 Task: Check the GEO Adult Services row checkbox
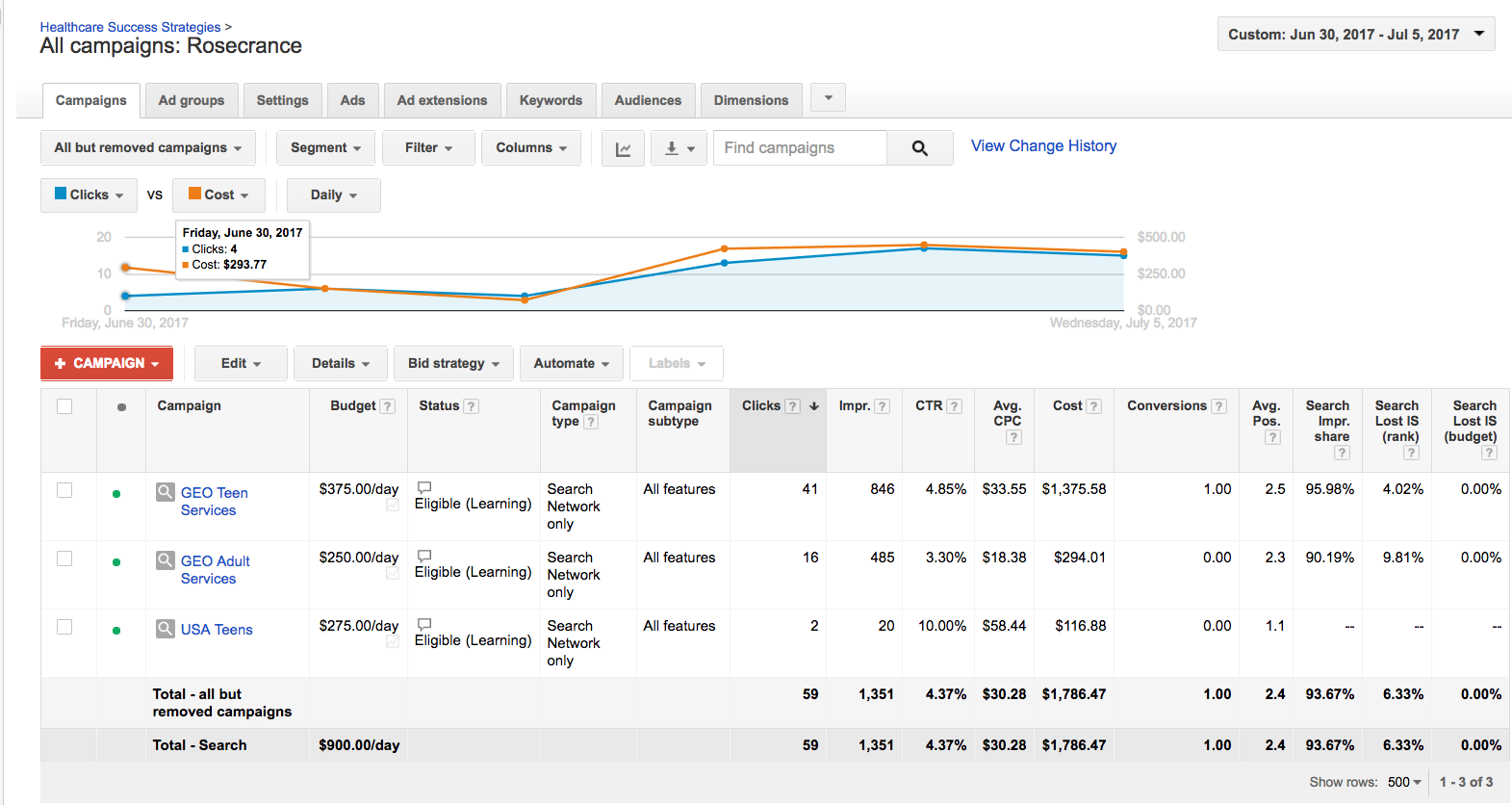(x=64, y=558)
